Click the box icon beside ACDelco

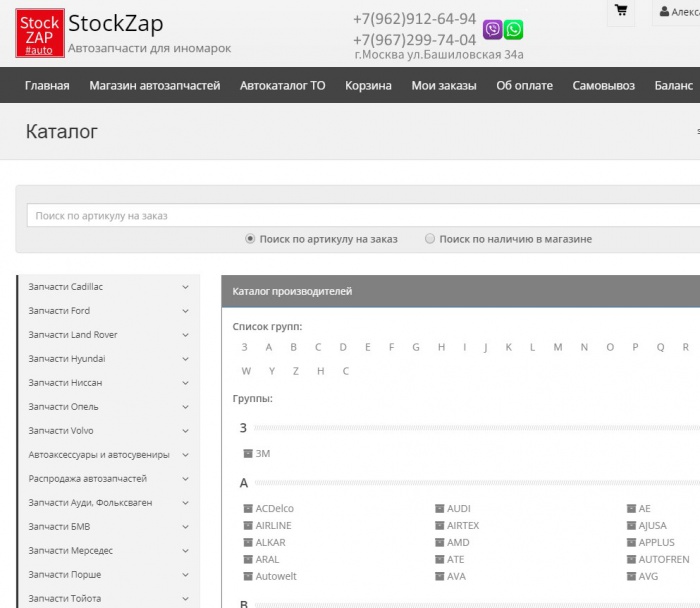point(248,508)
